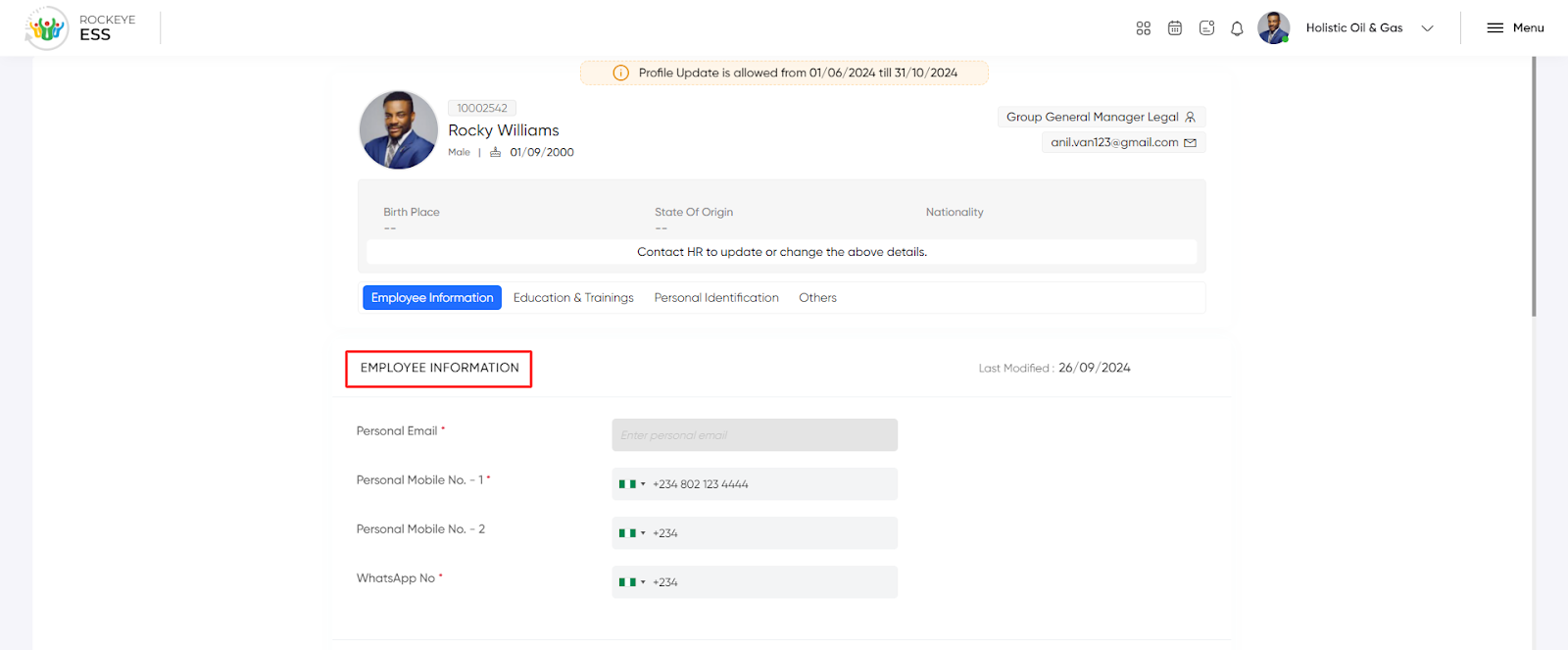The height and width of the screenshot is (650, 1568).
Task: Click the Group General Manager Legal designation
Action: pyautogui.click(x=1092, y=117)
